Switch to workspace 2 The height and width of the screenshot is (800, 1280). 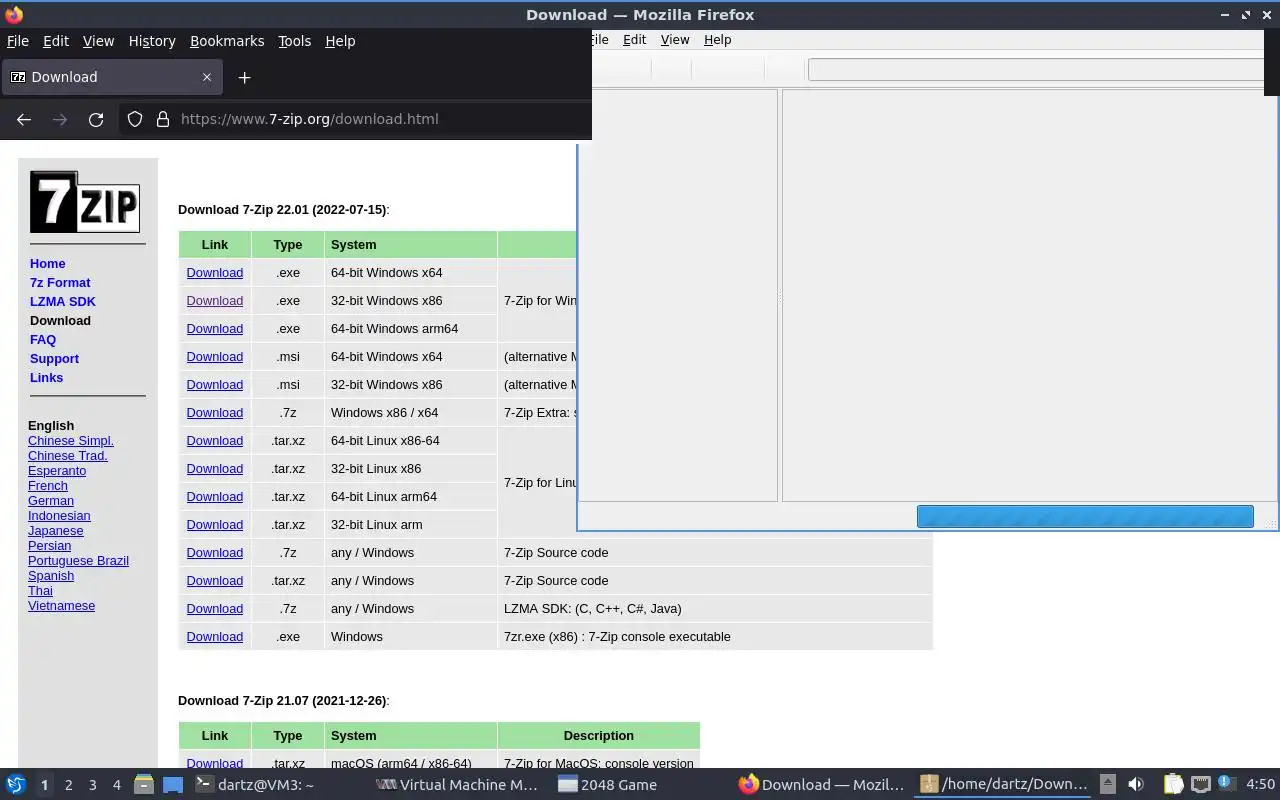68,785
